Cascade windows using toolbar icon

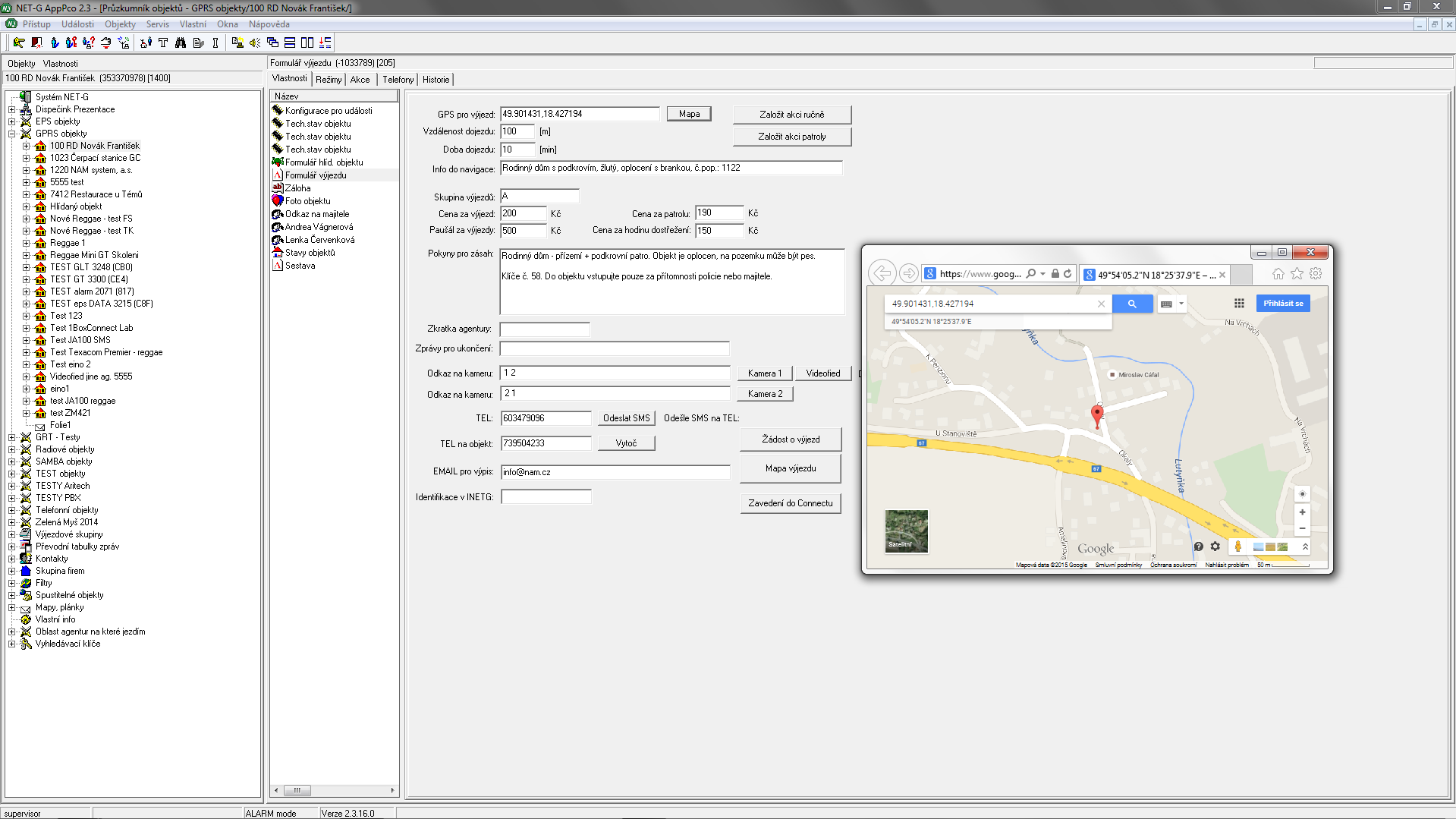click(272, 43)
